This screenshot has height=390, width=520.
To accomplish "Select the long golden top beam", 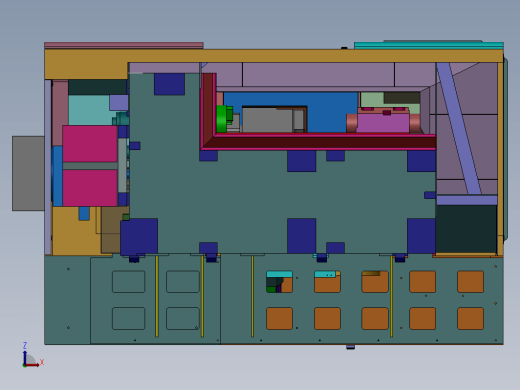I will (274, 56).
